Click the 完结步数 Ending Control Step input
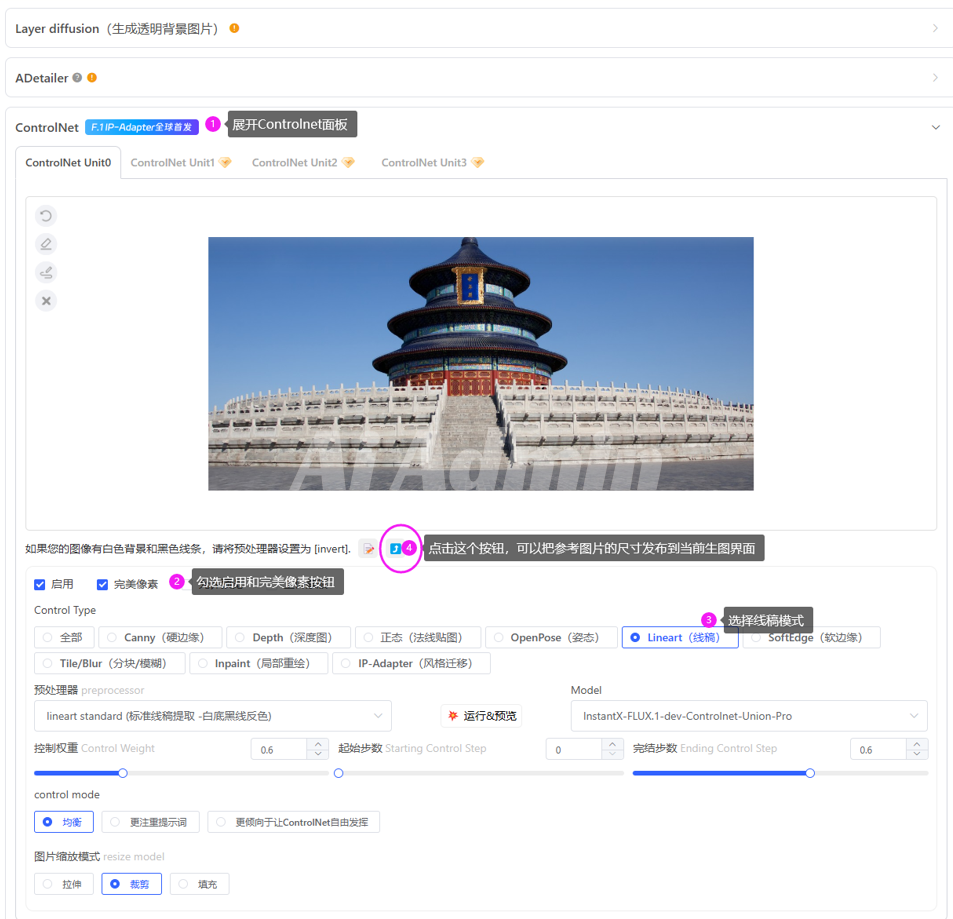 point(878,749)
